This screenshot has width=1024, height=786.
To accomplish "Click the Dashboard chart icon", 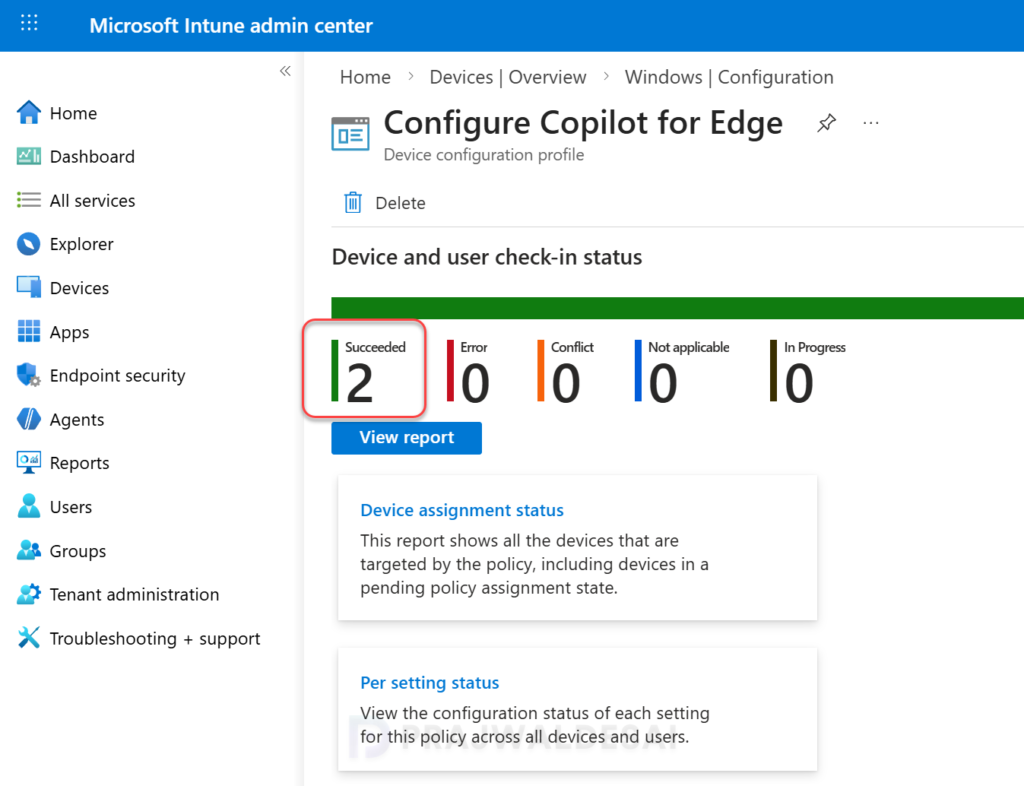I will [29, 156].
